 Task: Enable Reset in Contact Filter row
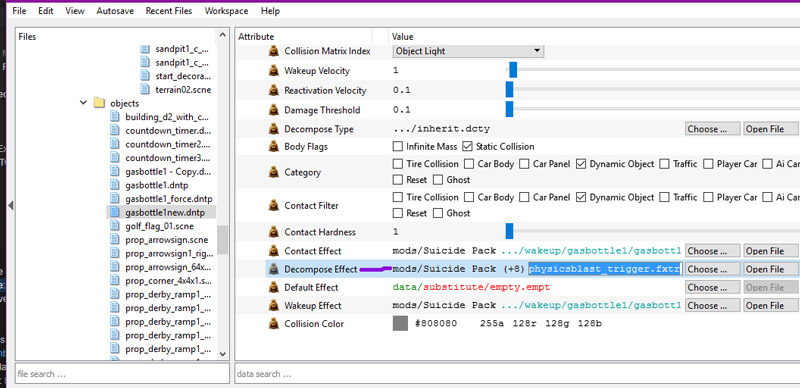397,213
